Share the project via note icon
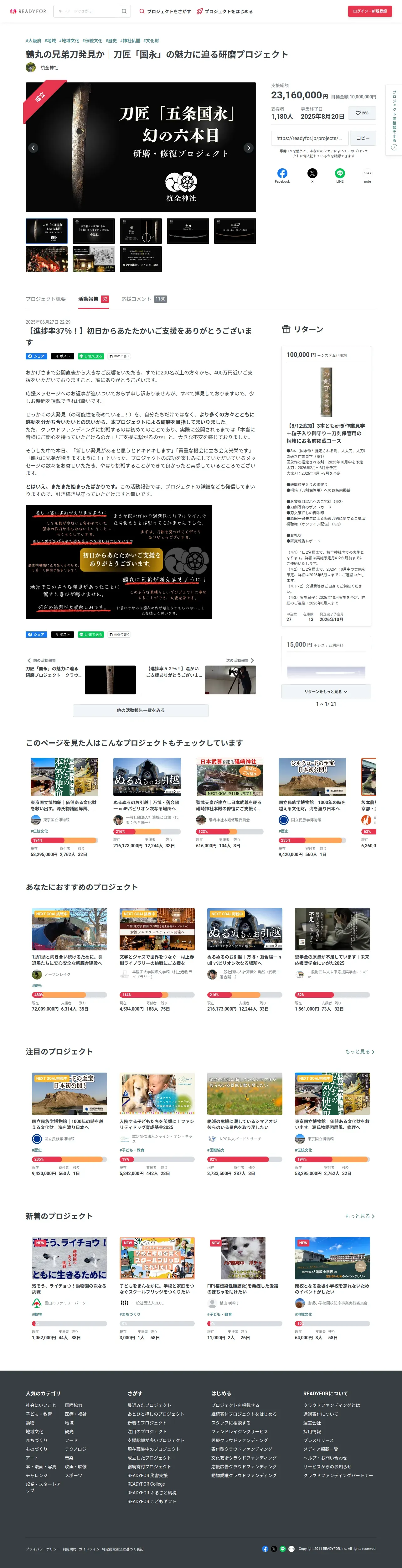The height and width of the screenshot is (1568, 402). pos(367,174)
